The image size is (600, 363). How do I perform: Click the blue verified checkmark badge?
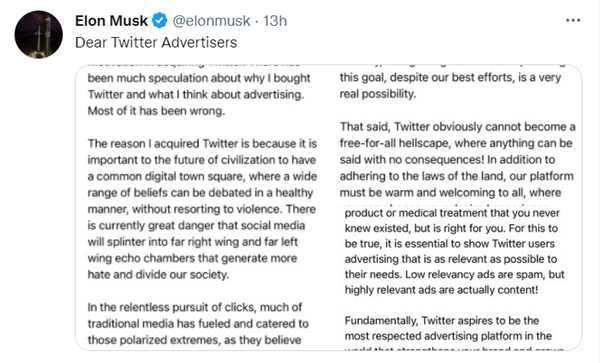[x=160, y=20]
